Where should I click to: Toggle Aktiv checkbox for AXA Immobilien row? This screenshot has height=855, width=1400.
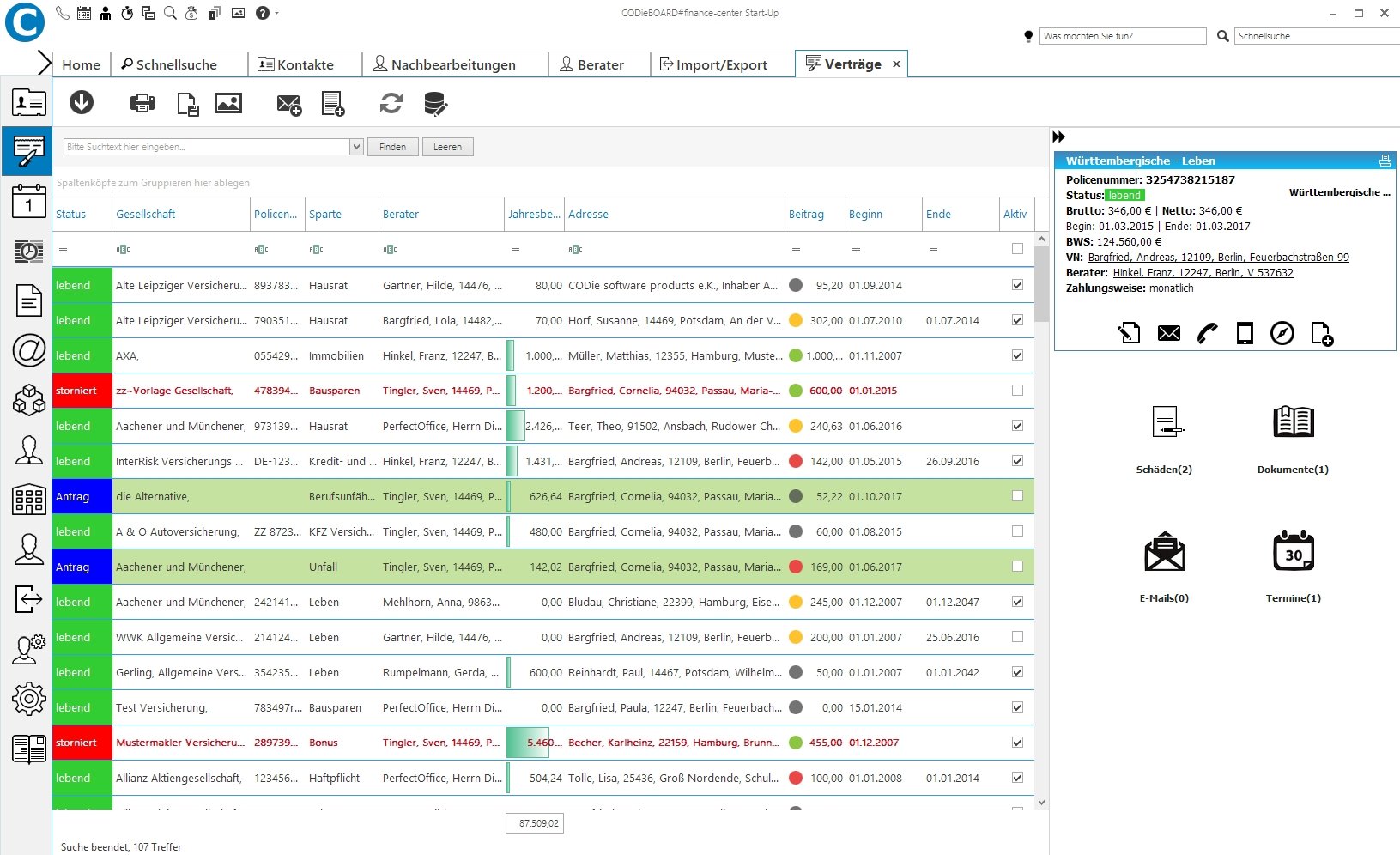tap(1017, 355)
